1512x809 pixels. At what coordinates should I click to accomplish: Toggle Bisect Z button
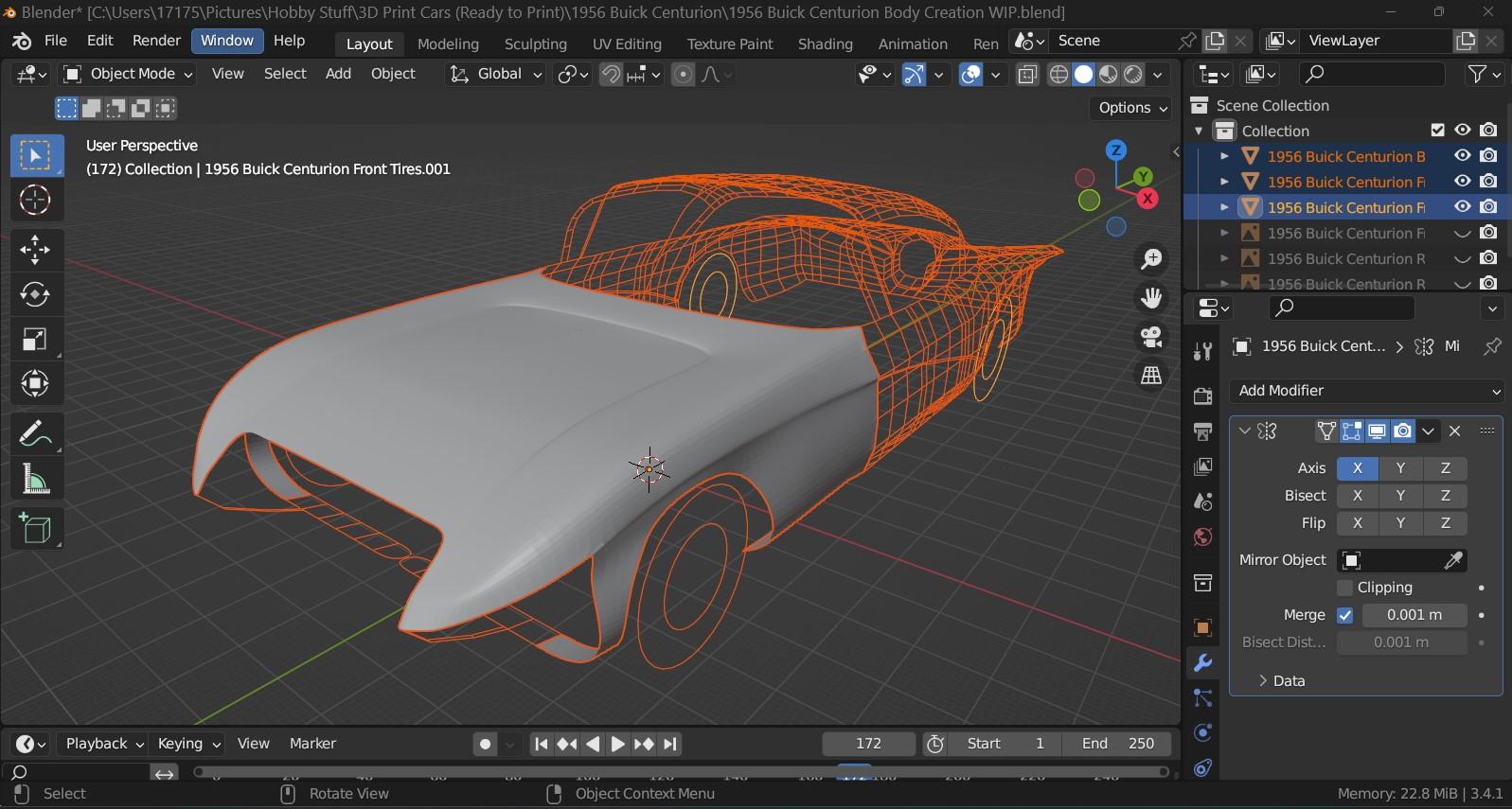[x=1445, y=496]
